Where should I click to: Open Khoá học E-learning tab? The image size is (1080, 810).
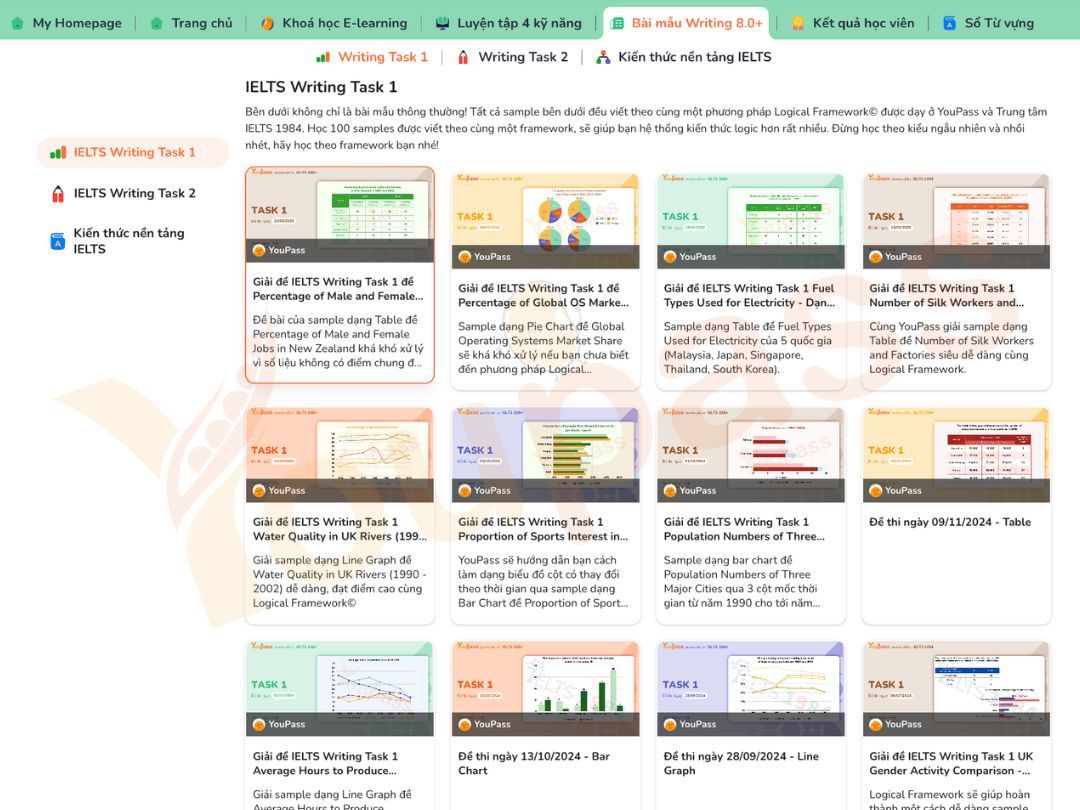(x=334, y=23)
